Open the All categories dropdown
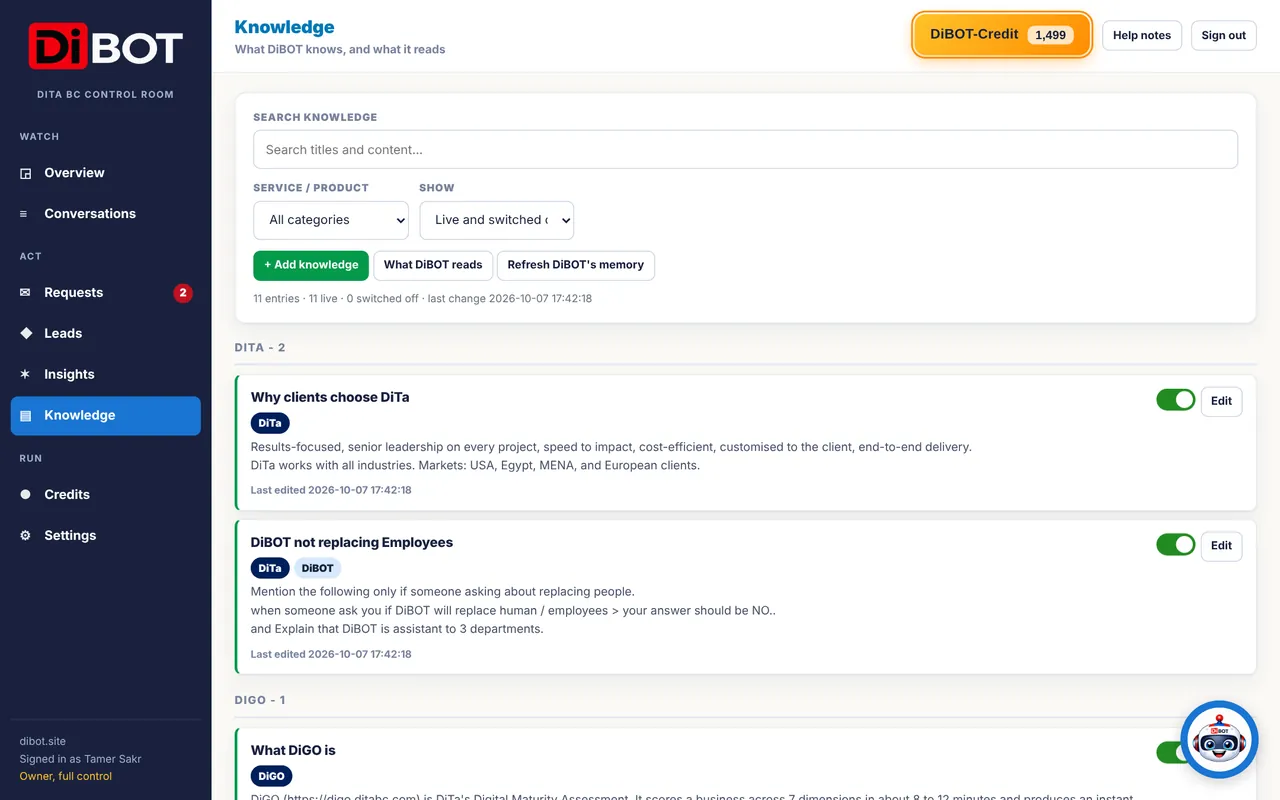The image size is (1280, 800). pyautogui.click(x=331, y=220)
